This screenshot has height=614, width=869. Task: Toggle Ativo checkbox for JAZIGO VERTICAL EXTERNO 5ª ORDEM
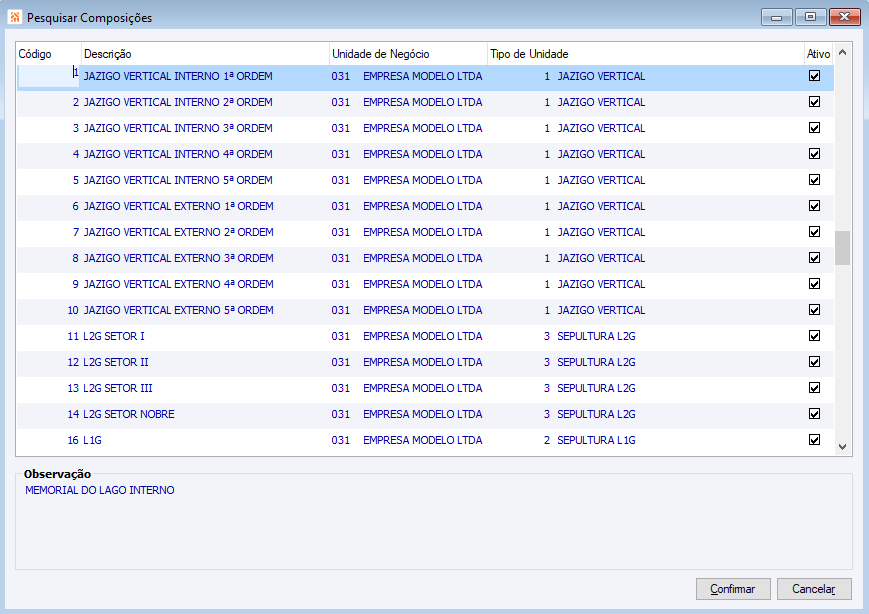point(814,310)
